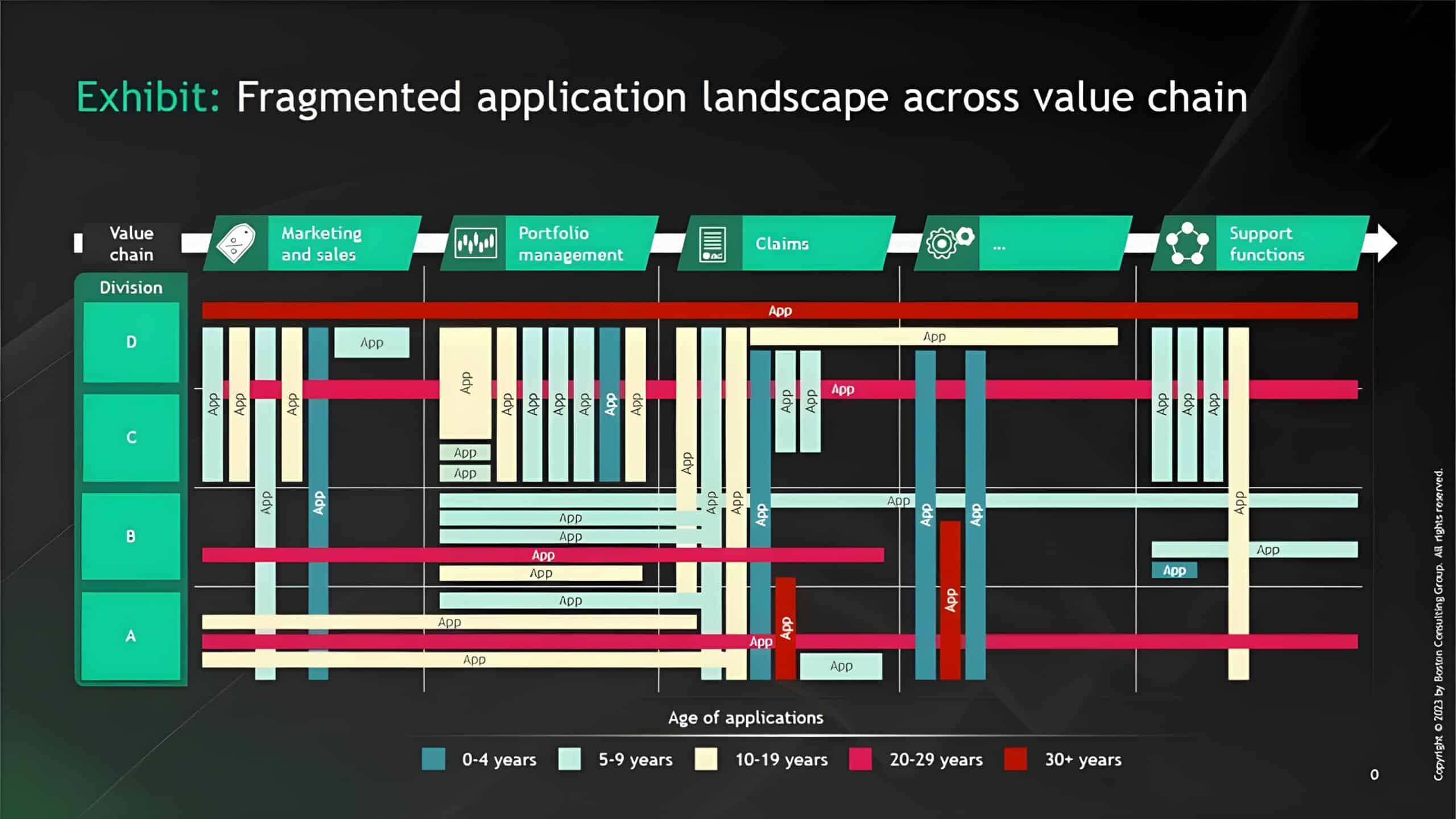Image resolution: width=1456 pixels, height=819 pixels.
Task: Click the connected-nodes icon for Support functions
Action: [1187, 243]
